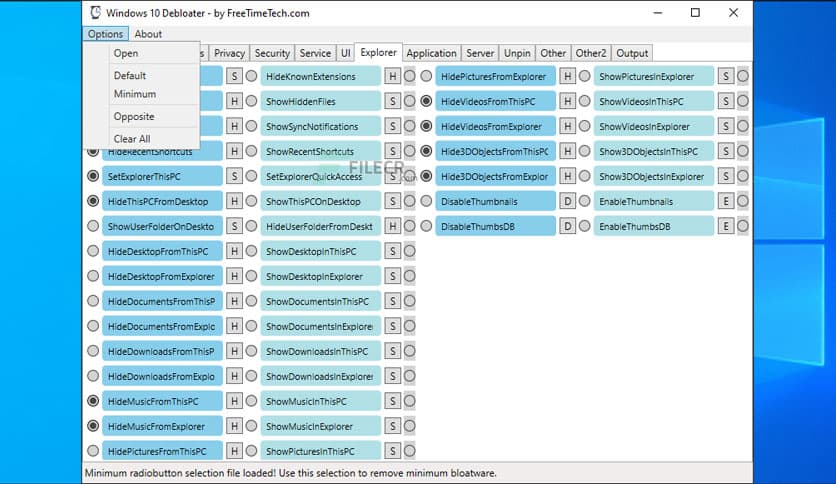Viewport: 836px width, 484px height.
Task: Click the EnableThumbnails button
Action: tap(654, 201)
